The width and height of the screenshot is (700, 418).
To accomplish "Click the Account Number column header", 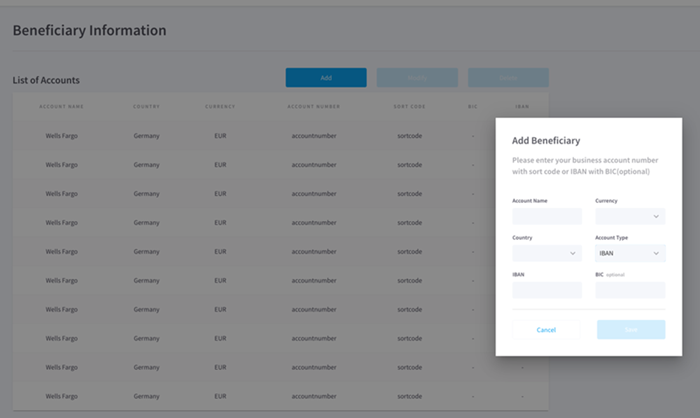I will click(315, 106).
